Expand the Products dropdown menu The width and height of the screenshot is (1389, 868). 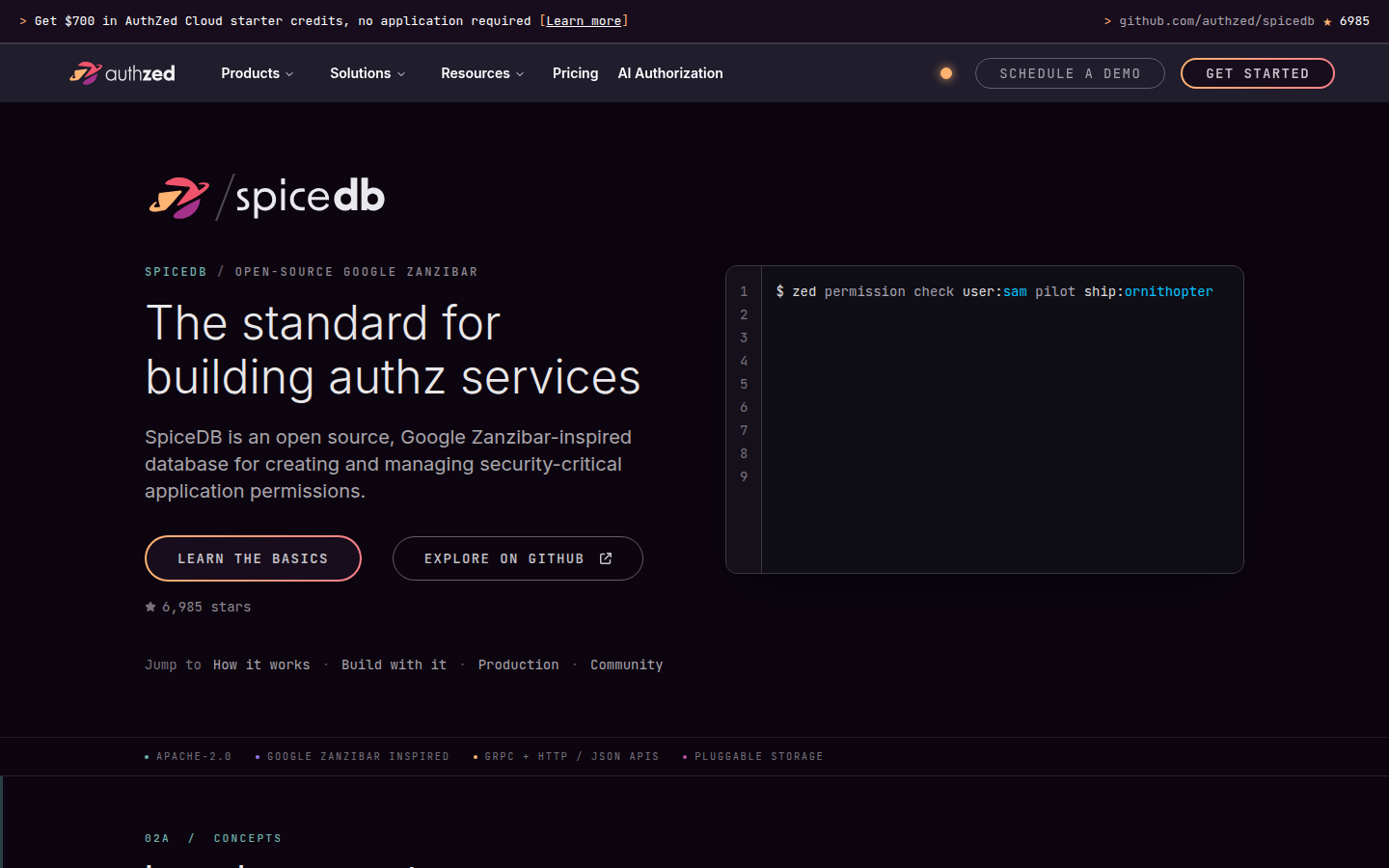tap(258, 73)
